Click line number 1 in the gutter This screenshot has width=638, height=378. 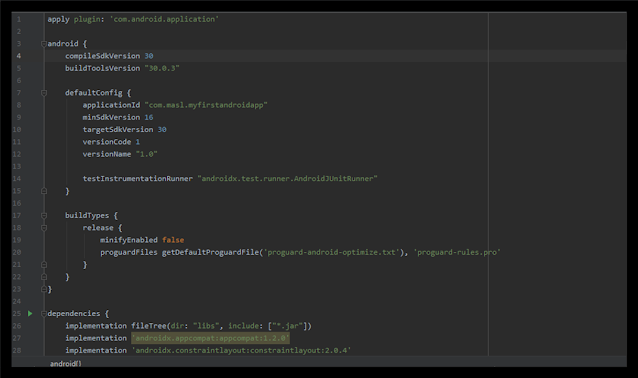[19, 19]
